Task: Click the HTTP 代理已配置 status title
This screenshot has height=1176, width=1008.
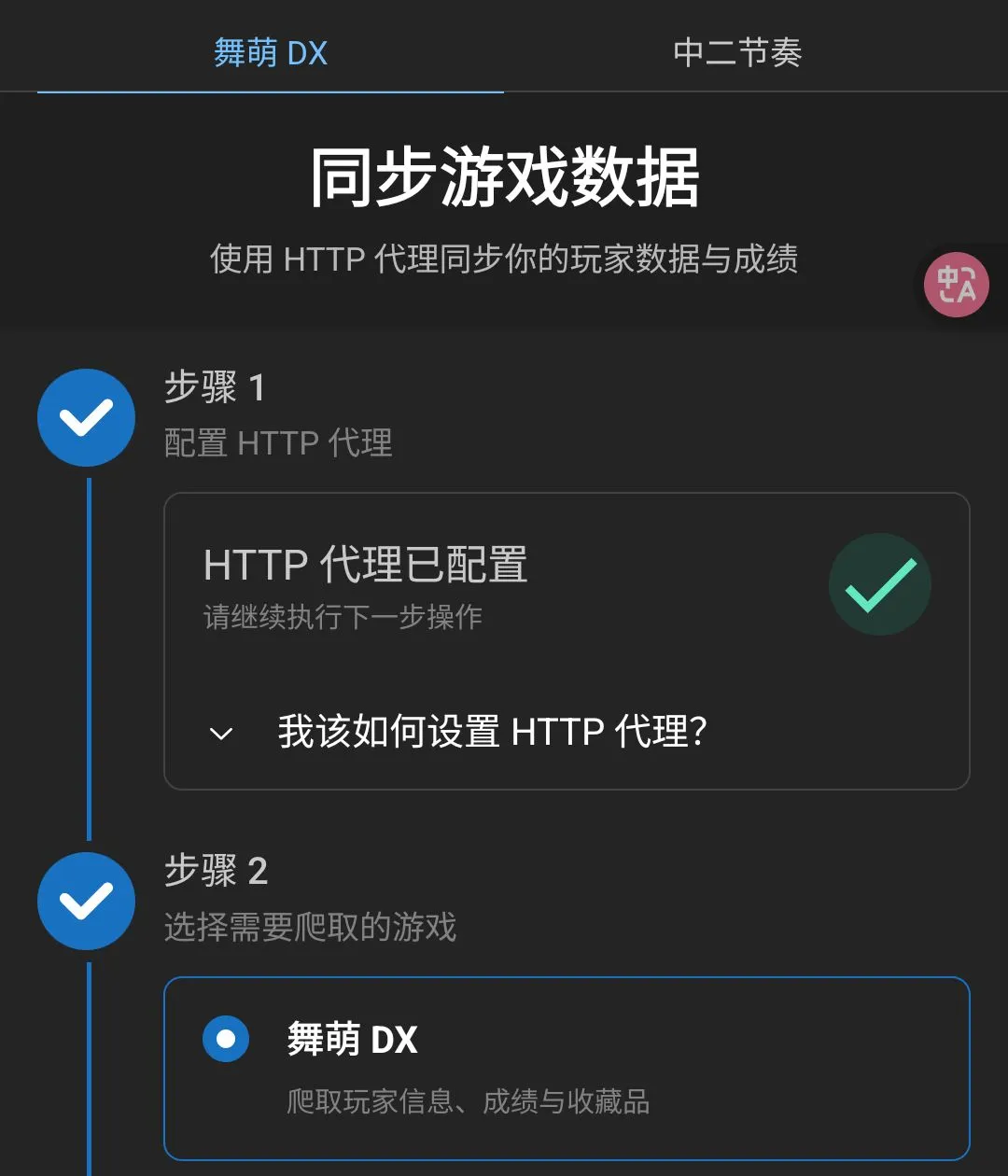Action: tap(366, 565)
